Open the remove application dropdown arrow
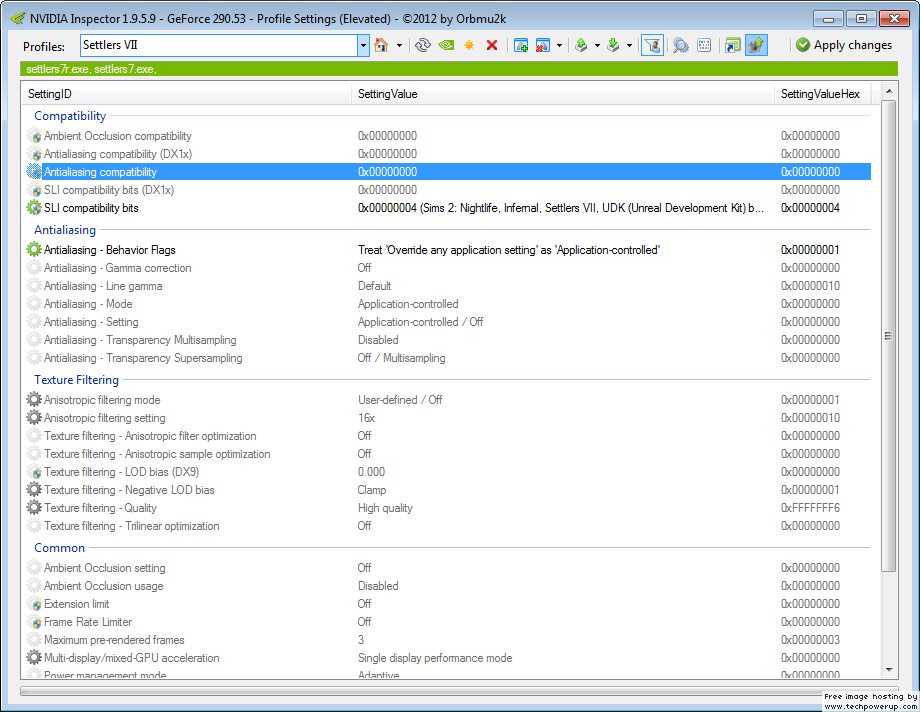The image size is (920, 712). (x=559, y=45)
